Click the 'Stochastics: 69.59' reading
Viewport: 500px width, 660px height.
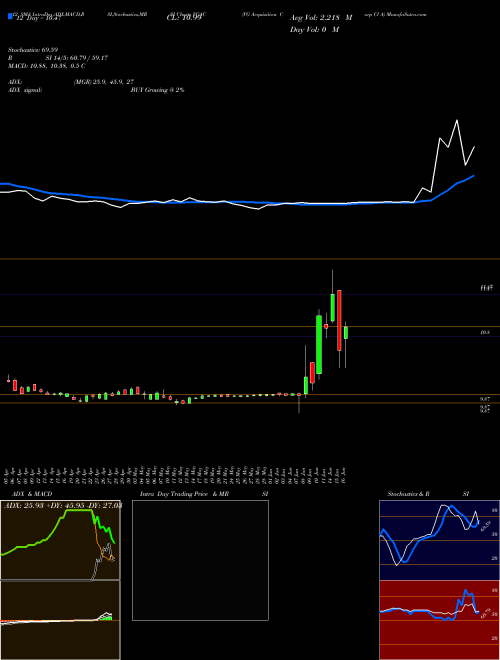tap(33, 50)
